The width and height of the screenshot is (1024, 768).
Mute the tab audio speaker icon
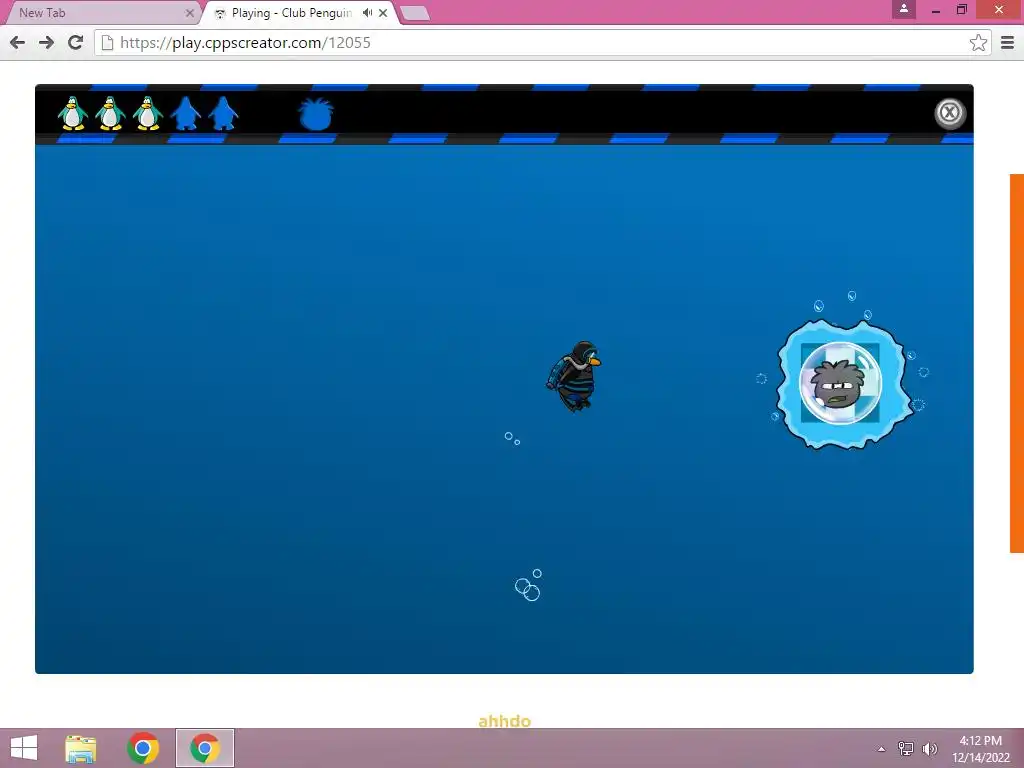pyautogui.click(x=368, y=12)
